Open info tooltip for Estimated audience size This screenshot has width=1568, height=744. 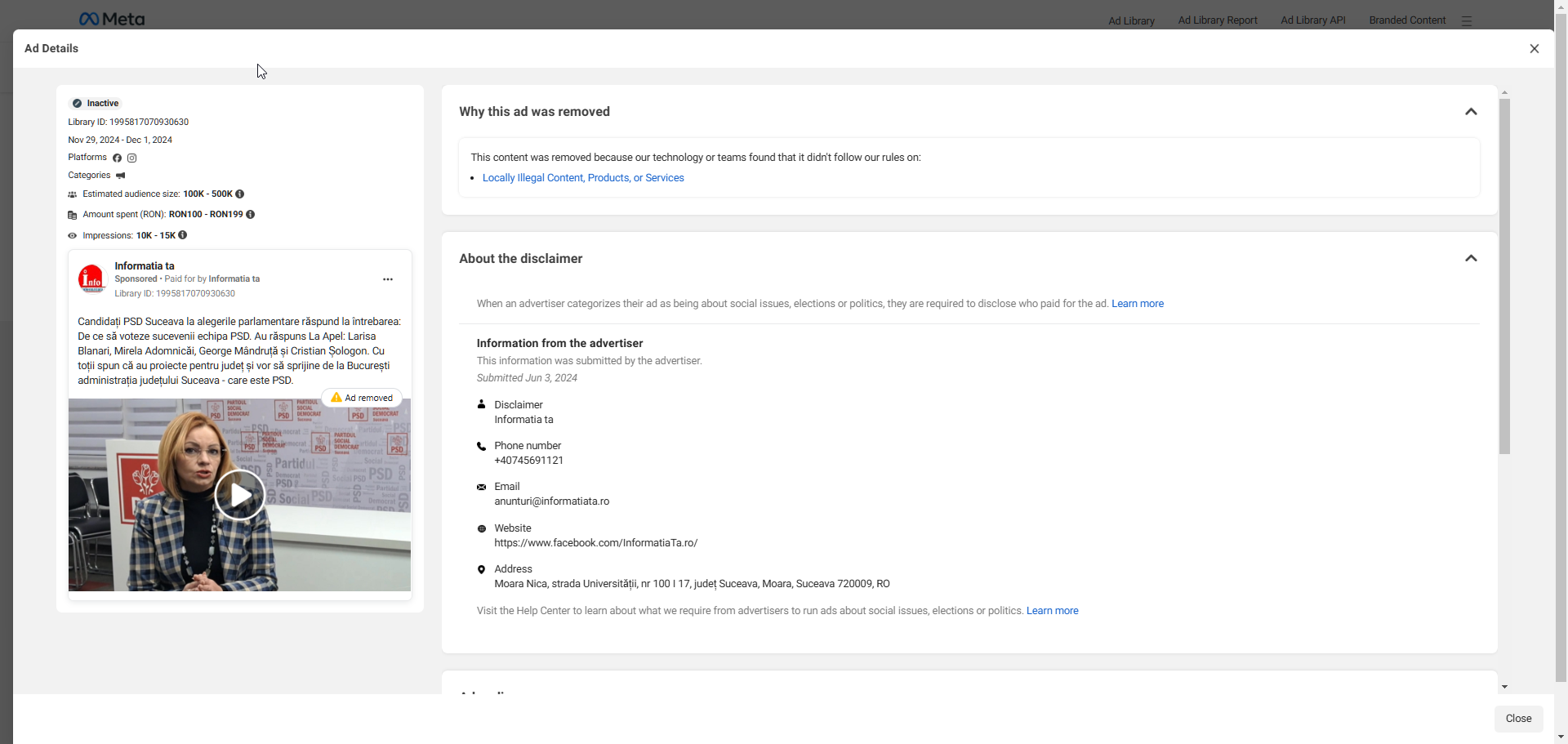[x=240, y=194]
